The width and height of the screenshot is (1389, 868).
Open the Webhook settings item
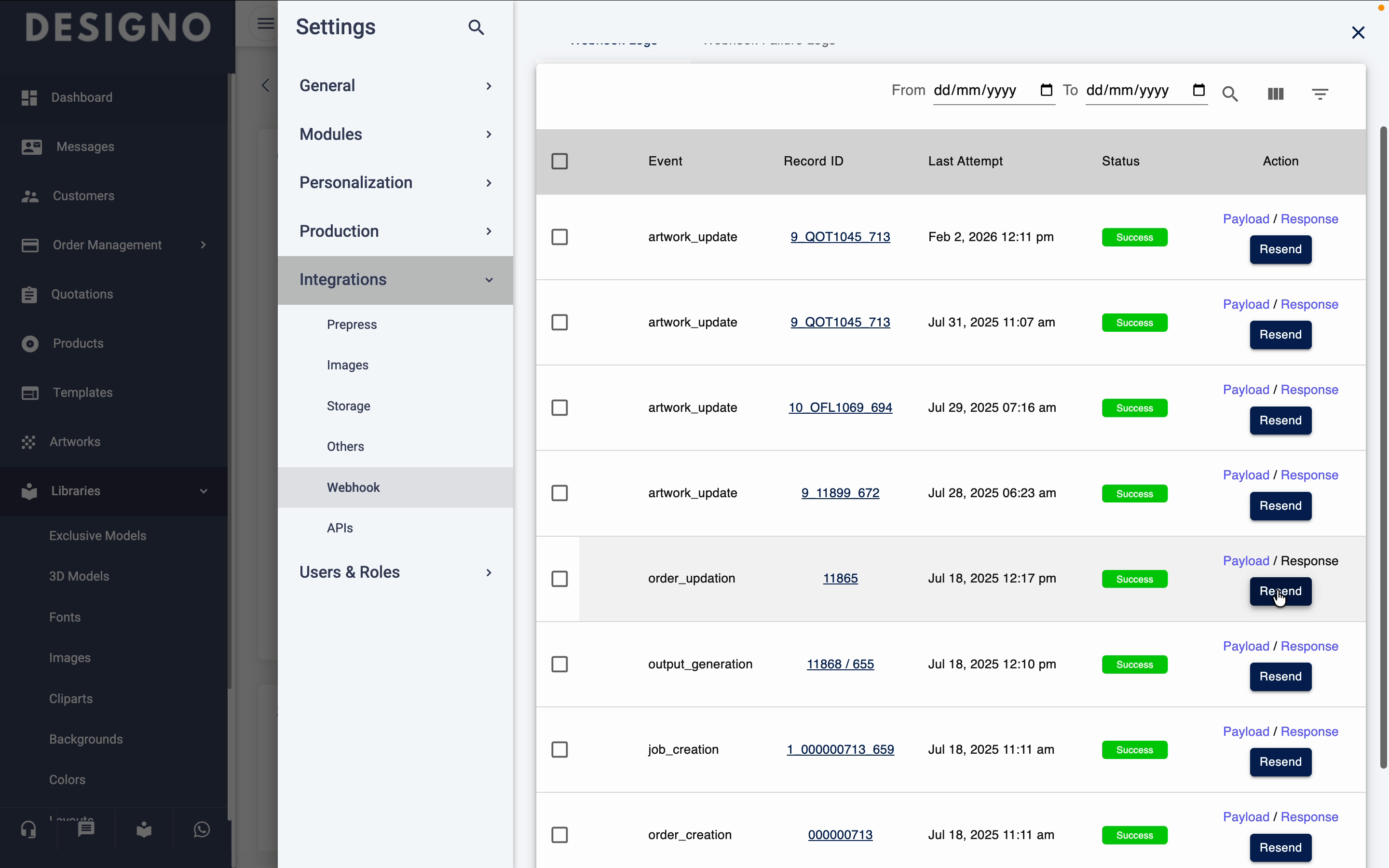pyautogui.click(x=353, y=488)
